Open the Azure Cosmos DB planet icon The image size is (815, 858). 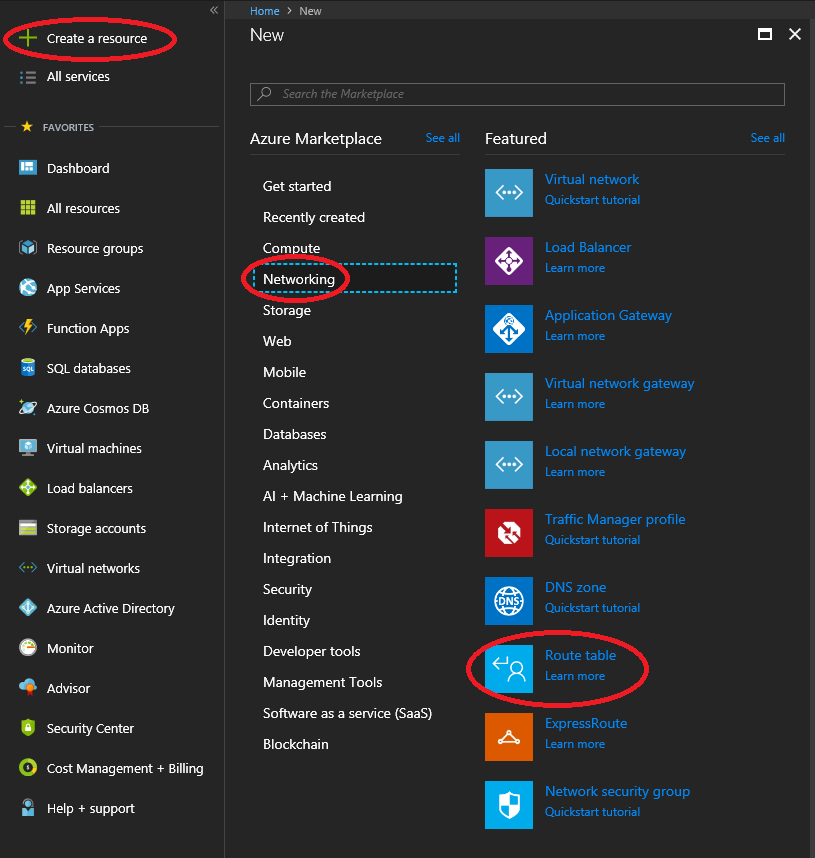28,408
